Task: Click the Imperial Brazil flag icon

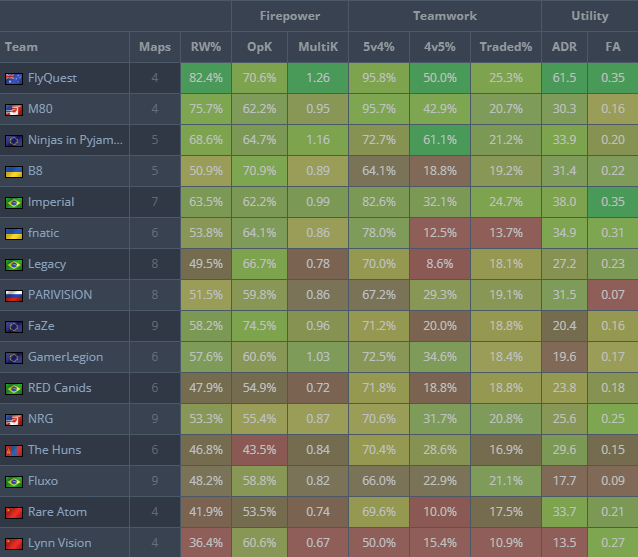Action: click(14, 202)
